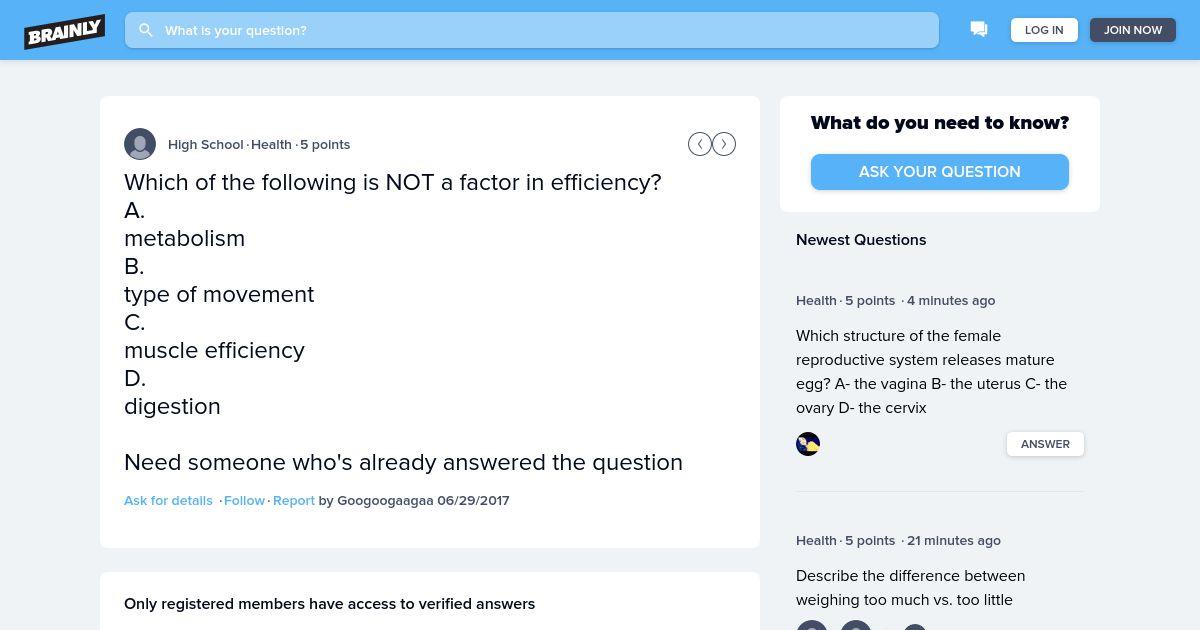Open Health tag of 4 minutes ago question
The image size is (1200, 630).
click(x=816, y=300)
